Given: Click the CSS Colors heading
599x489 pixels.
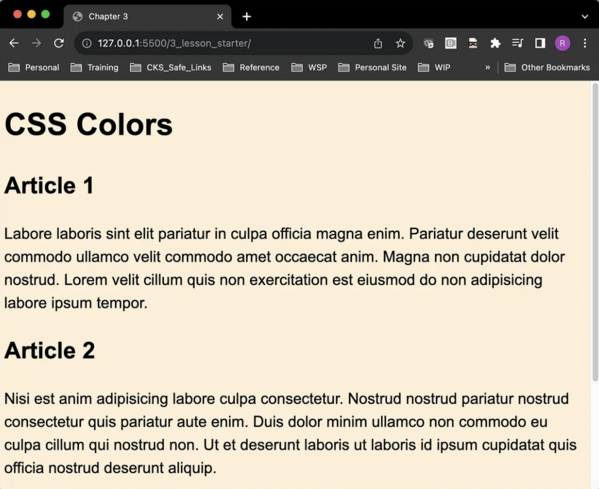Looking at the screenshot, I should pos(88,124).
